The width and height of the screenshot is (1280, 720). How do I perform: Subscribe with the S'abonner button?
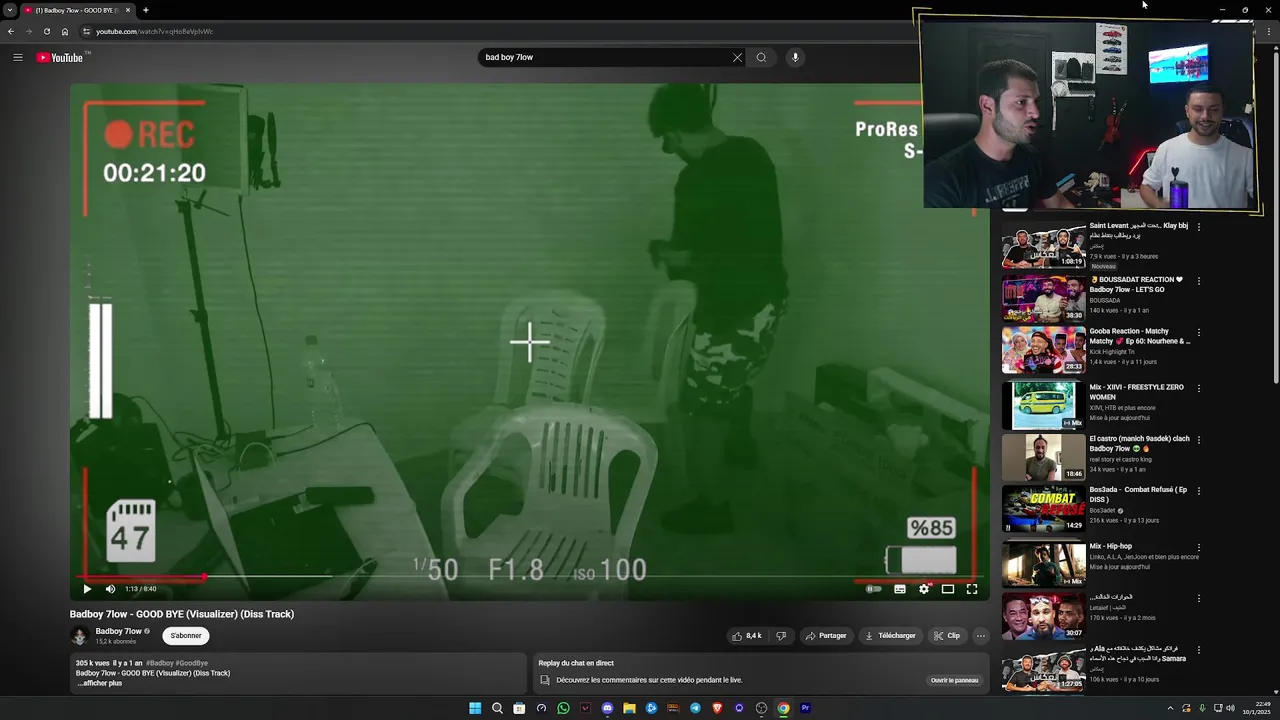click(186, 636)
